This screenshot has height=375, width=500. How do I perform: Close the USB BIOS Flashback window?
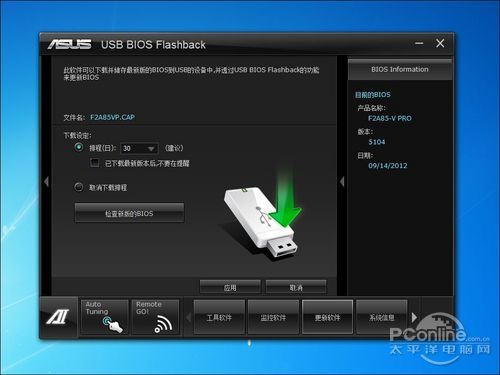click(440, 43)
